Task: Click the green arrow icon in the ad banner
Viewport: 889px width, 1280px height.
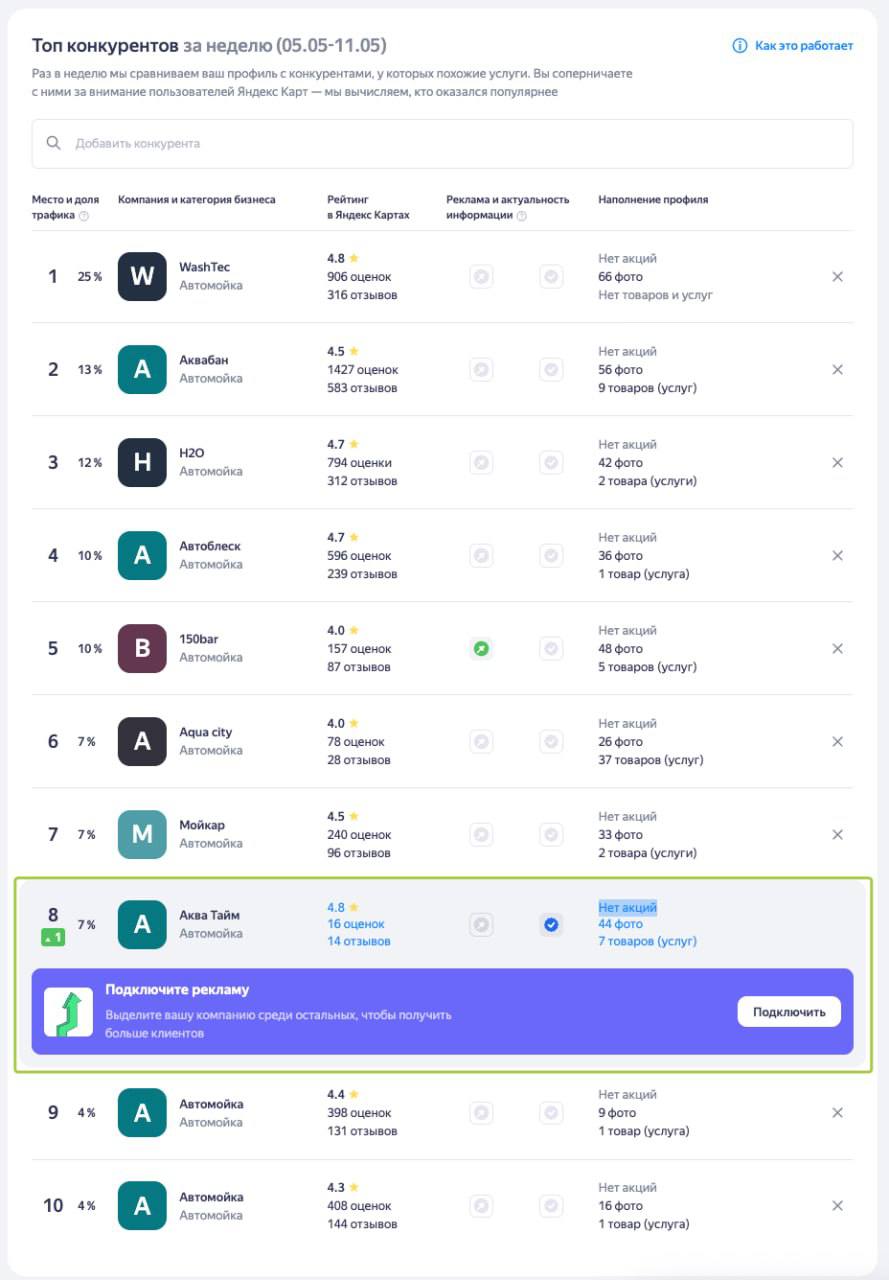Action: [69, 1012]
